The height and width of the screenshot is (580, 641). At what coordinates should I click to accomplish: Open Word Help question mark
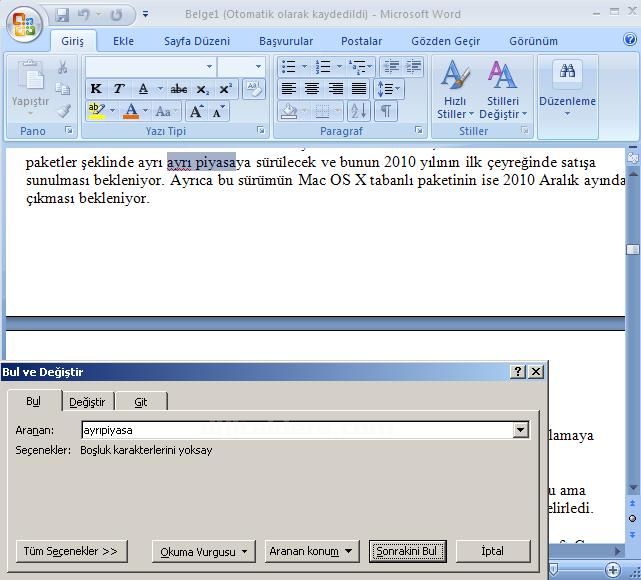(x=630, y=39)
